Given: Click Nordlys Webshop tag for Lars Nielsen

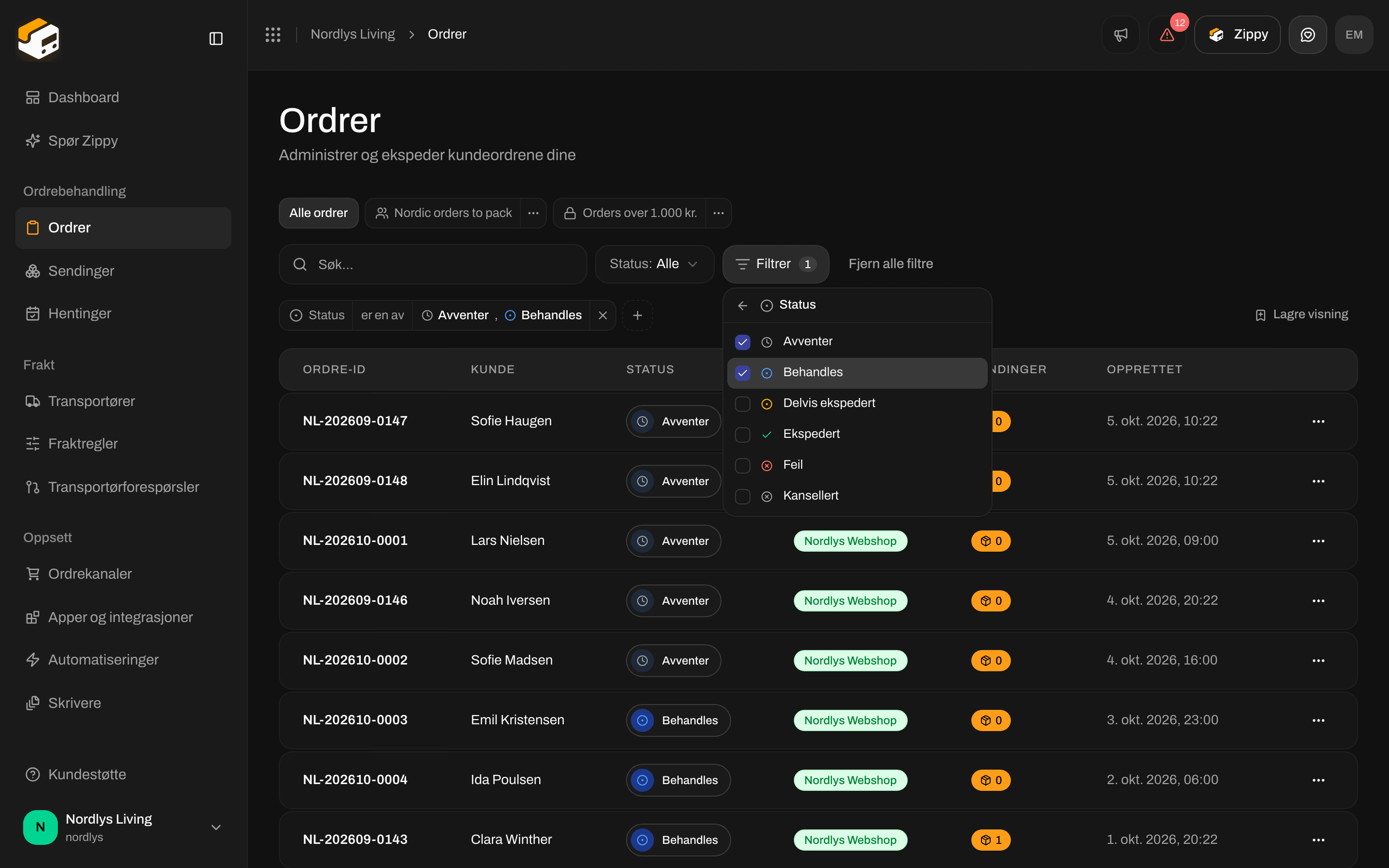Looking at the screenshot, I should click(850, 541).
